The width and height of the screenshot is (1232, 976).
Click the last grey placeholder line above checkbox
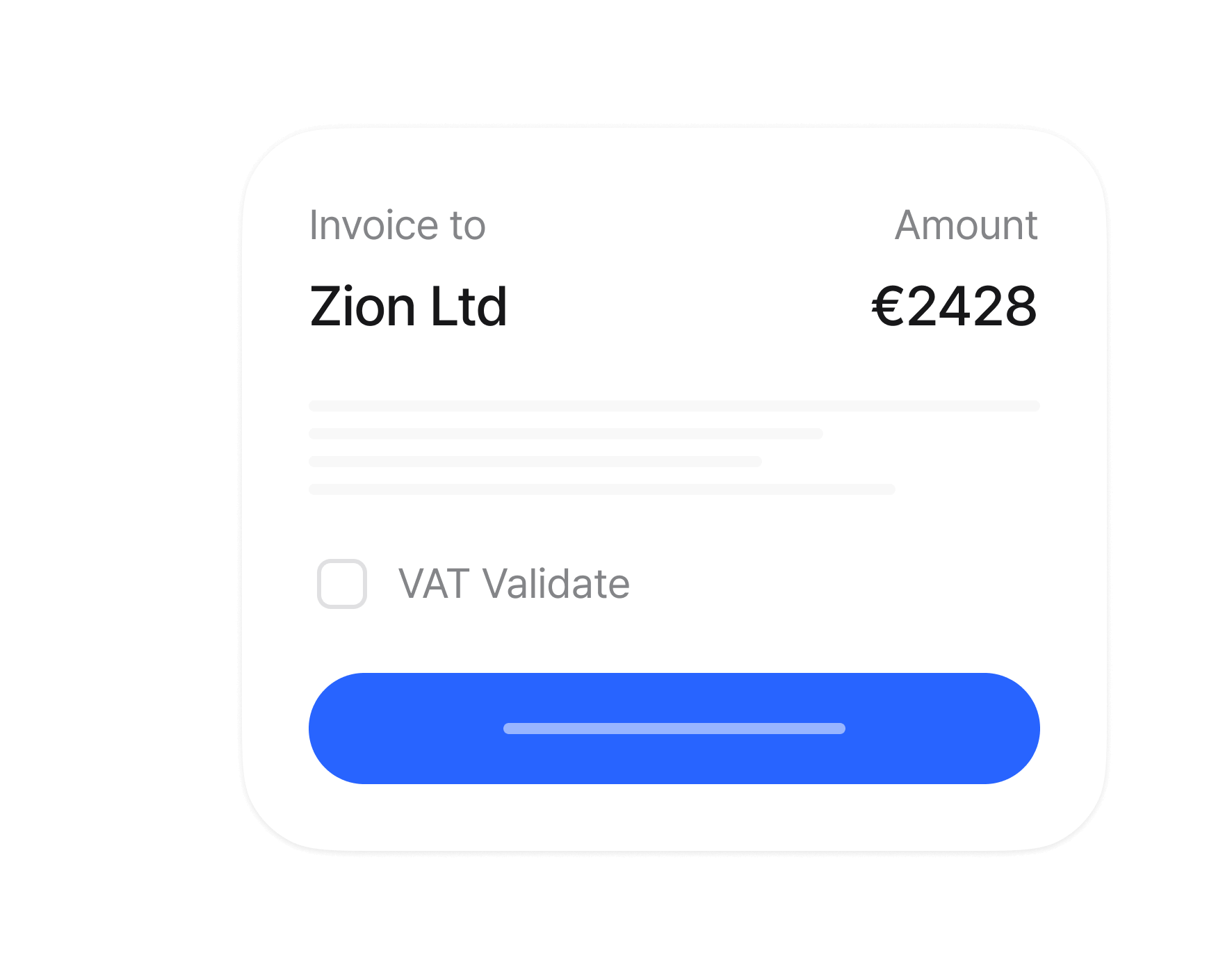pos(602,489)
